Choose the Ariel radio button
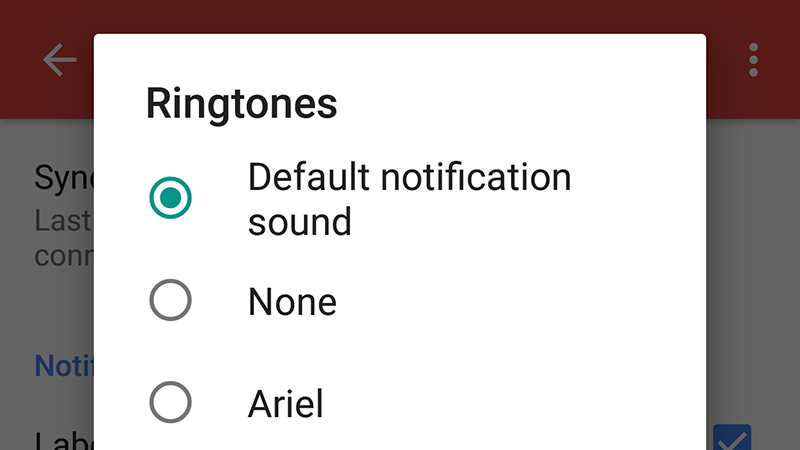The height and width of the screenshot is (450, 800). (170, 402)
